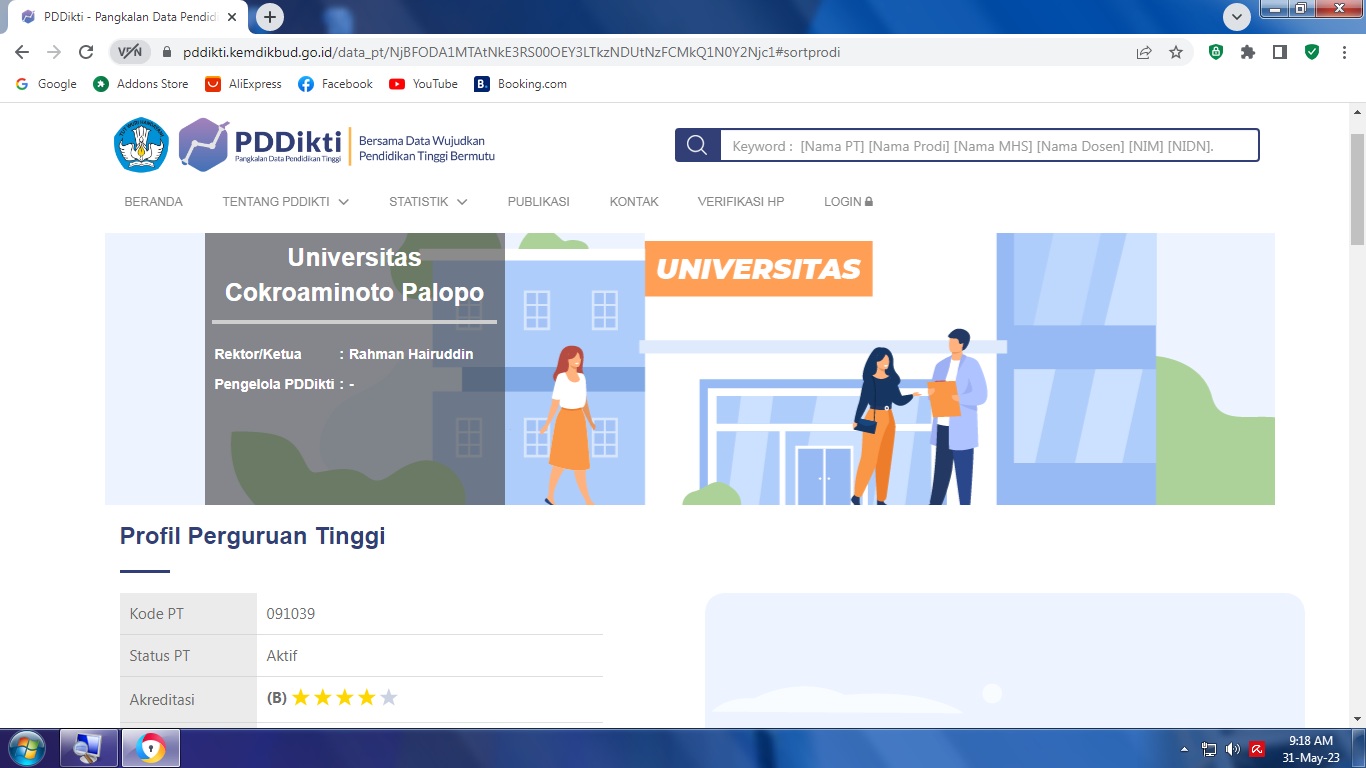This screenshot has height=768, width=1366.
Task: Open the Windows Start menu
Action: point(27,748)
